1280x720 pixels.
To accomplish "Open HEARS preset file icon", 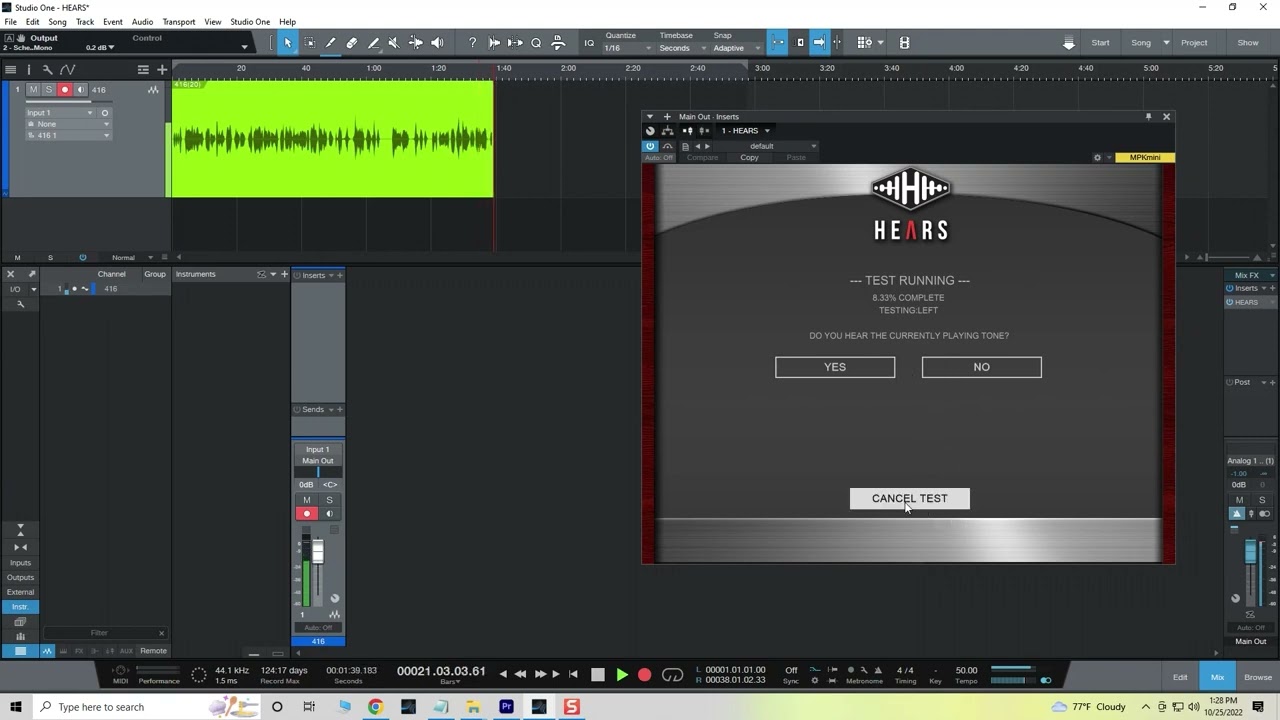I will [x=685, y=146].
